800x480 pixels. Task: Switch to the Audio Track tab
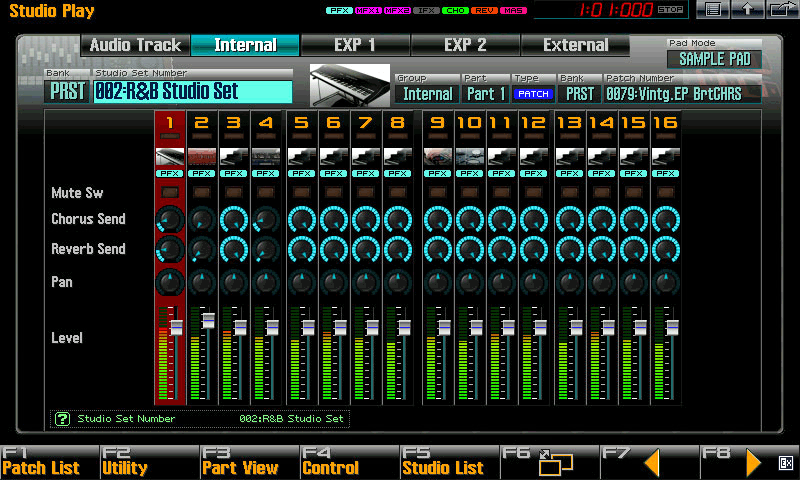[136, 45]
